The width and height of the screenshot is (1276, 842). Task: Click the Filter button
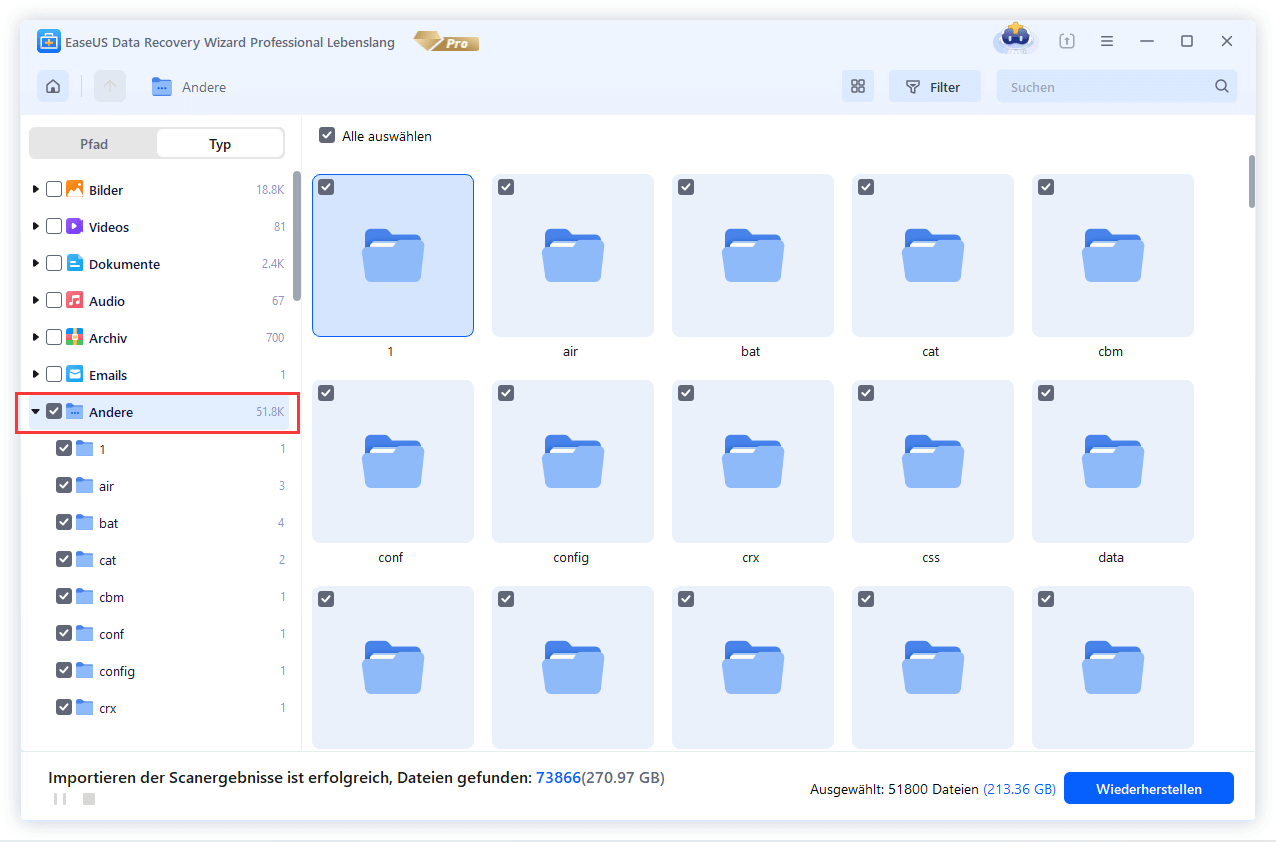coord(935,87)
